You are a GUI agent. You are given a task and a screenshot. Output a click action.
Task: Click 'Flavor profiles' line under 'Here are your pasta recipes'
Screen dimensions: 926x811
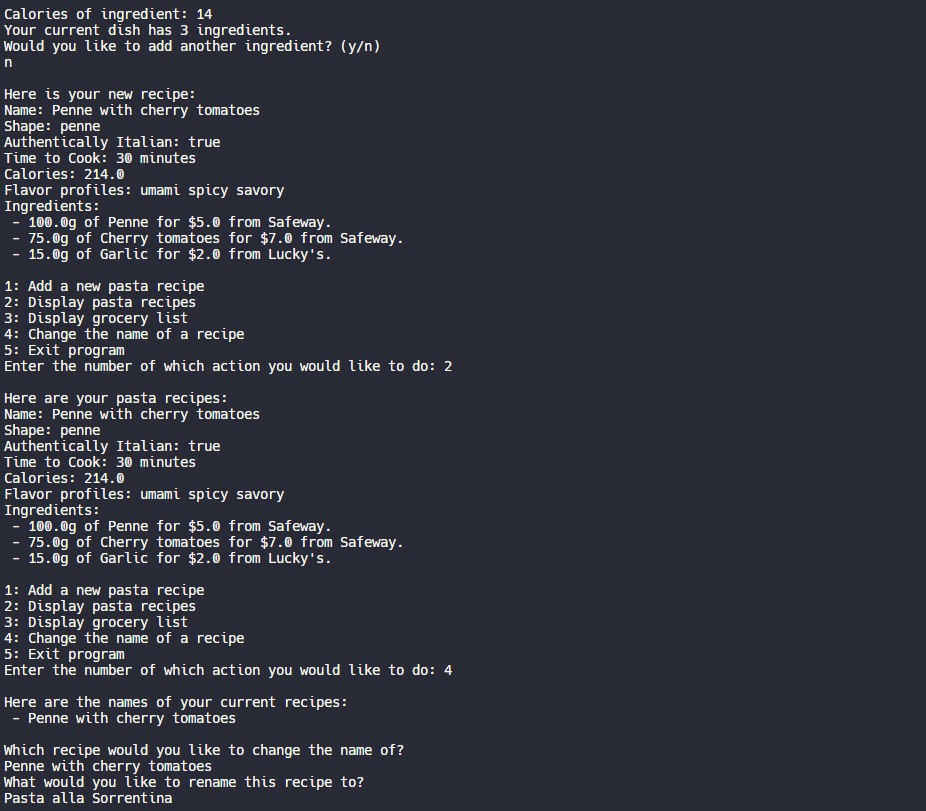pos(144,494)
